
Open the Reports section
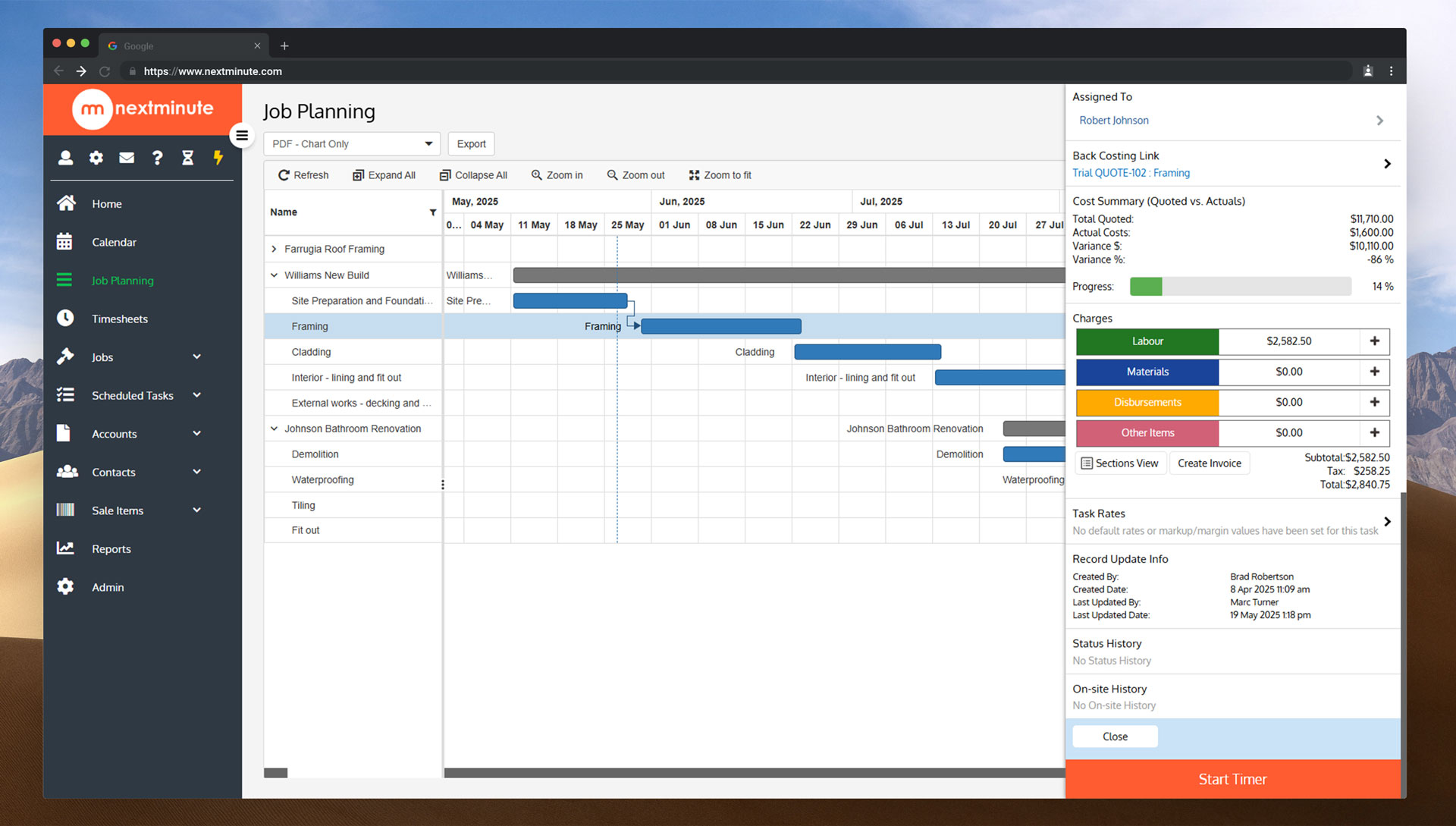(x=111, y=548)
